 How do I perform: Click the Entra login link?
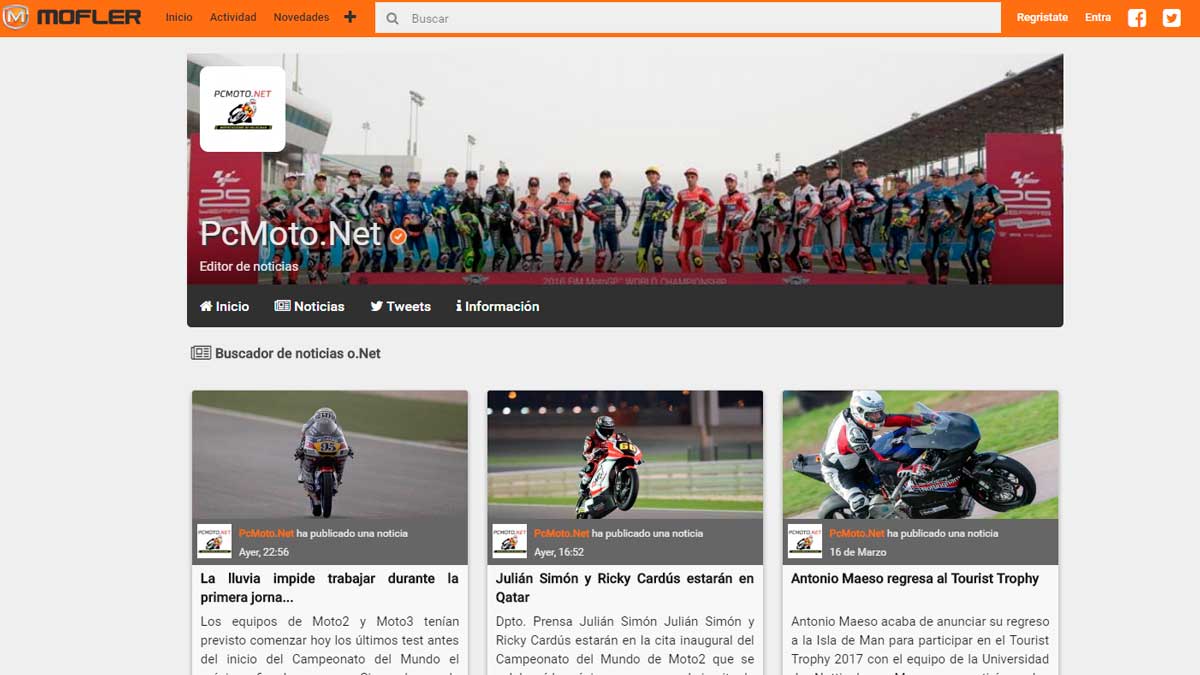pyautogui.click(x=1098, y=17)
